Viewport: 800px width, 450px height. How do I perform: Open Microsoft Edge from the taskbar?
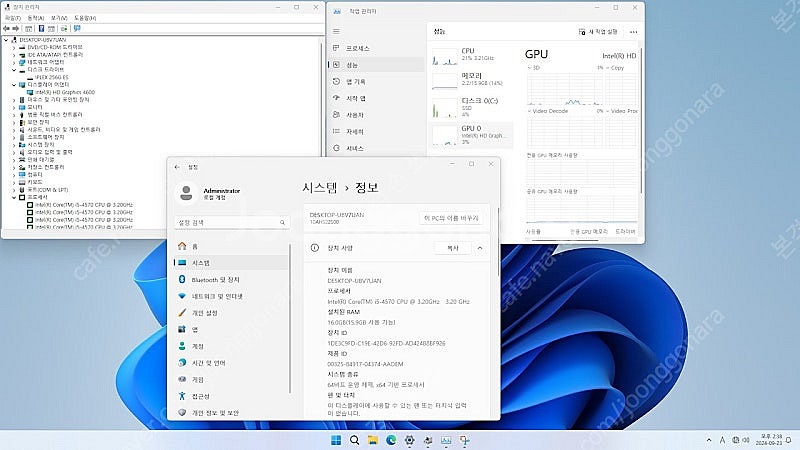point(391,440)
